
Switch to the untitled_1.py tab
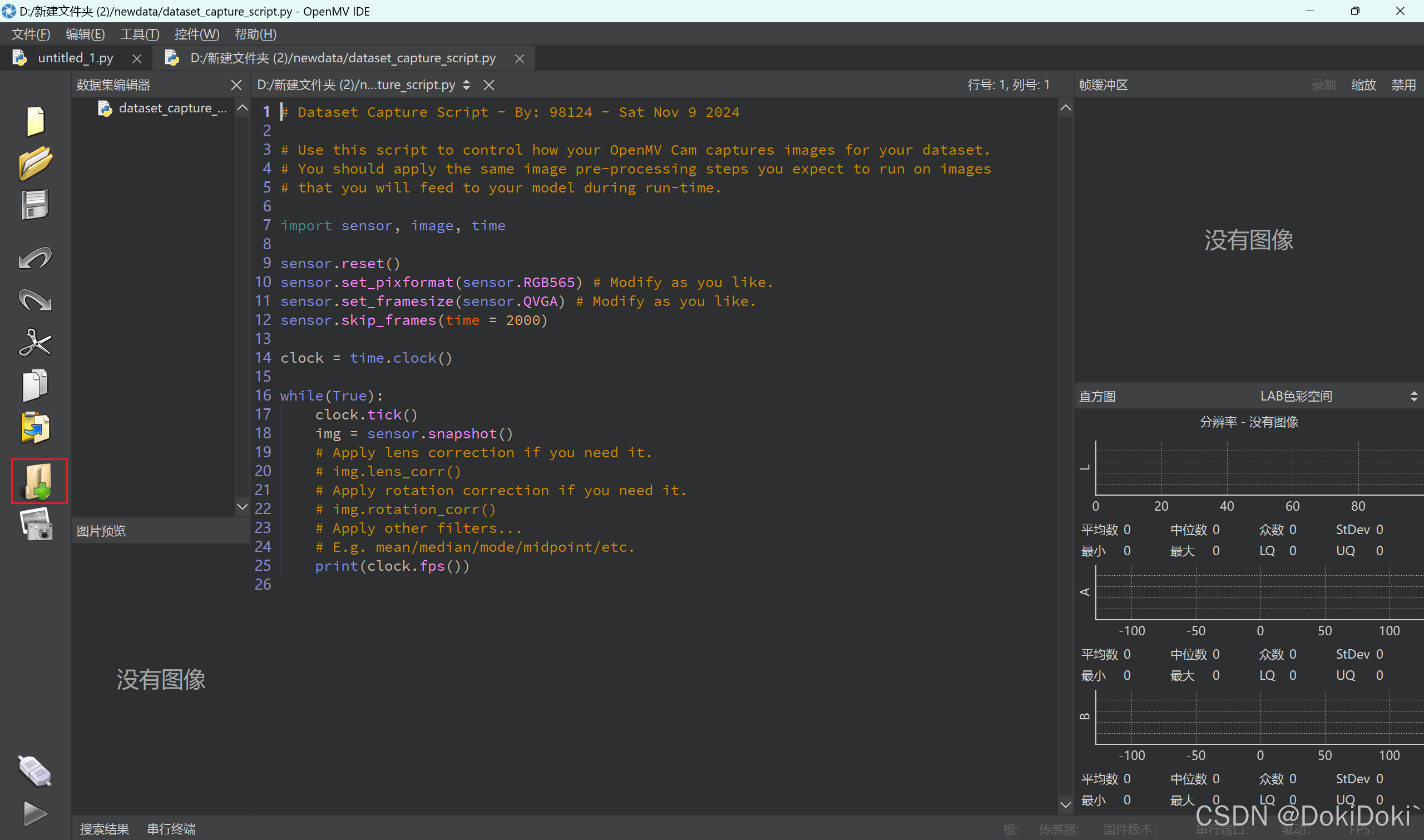click(75, 58)
